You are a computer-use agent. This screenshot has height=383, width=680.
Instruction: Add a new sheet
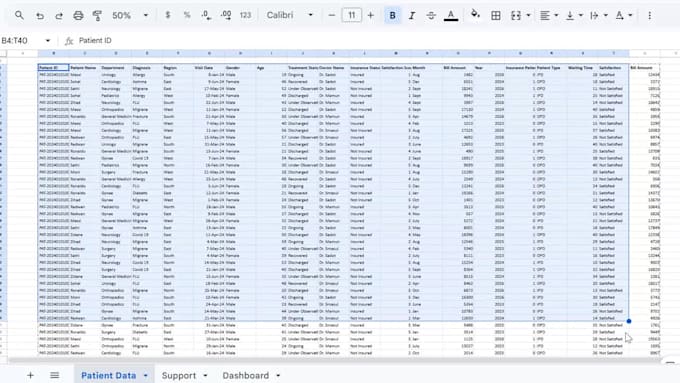pos(30,375)
